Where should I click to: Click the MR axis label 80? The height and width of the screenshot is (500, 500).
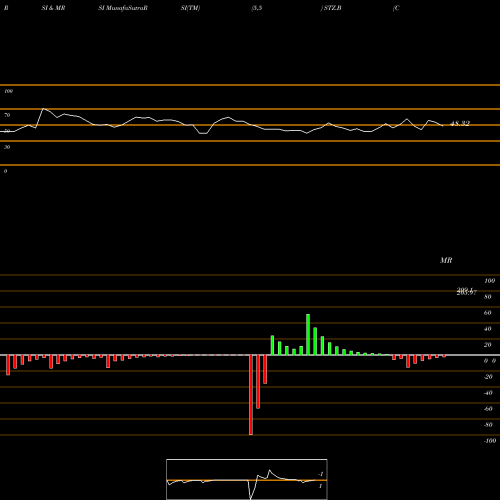pos(488,297)
